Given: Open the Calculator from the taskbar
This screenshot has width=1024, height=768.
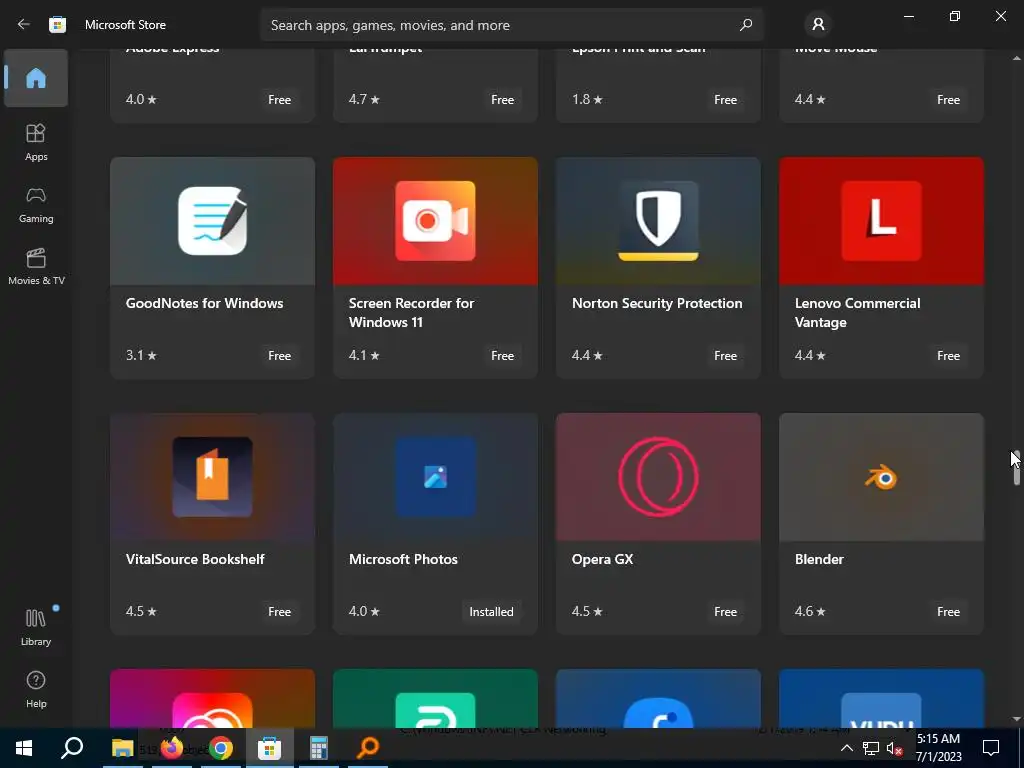Looking at the screenshot, I should [x=318, y=748].
